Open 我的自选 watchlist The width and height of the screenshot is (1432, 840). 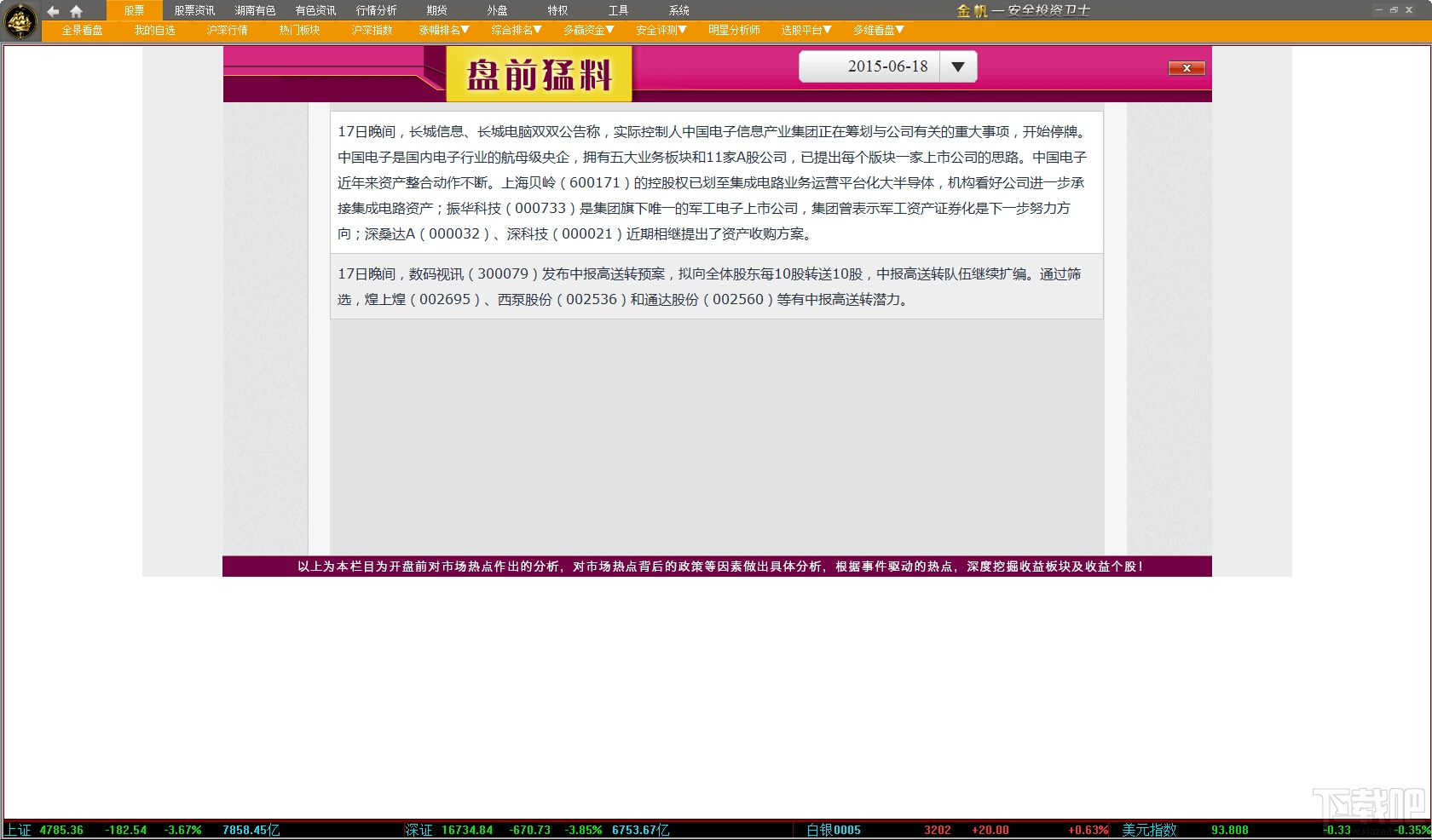154,30
